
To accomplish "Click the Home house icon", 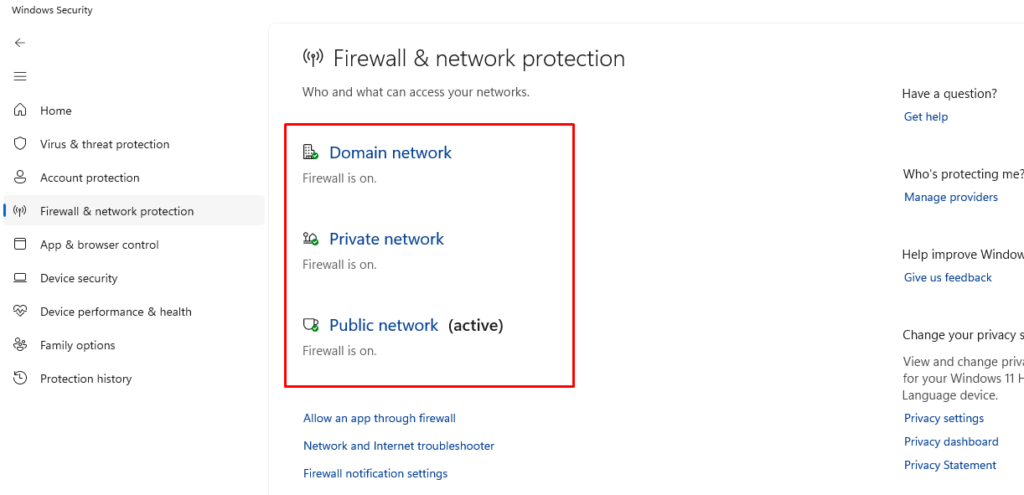I will [x=20, y=111].
